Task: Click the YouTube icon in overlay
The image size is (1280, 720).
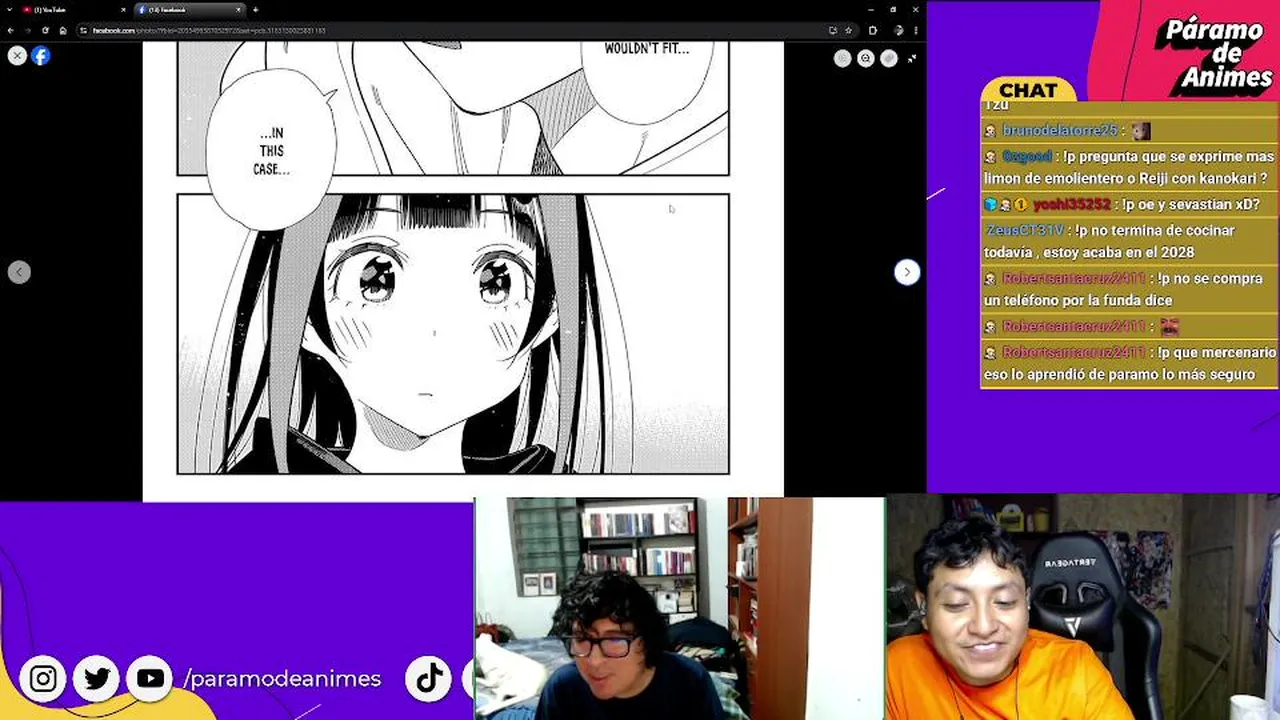Action: point(150,679)
